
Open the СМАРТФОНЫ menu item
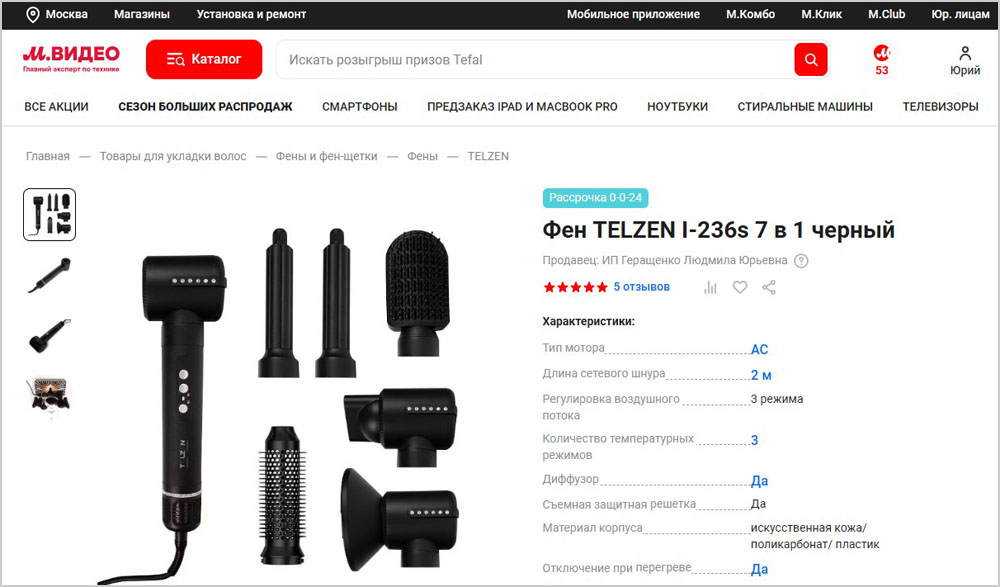(x=360, y=107)
